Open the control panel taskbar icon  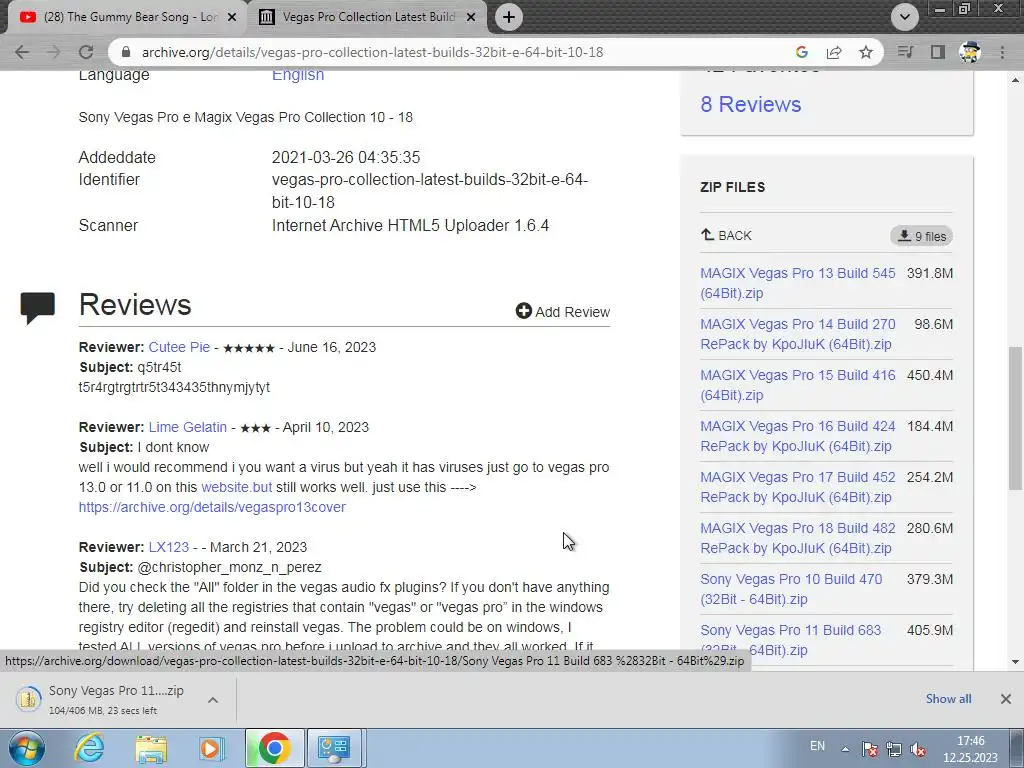point(334,748)
